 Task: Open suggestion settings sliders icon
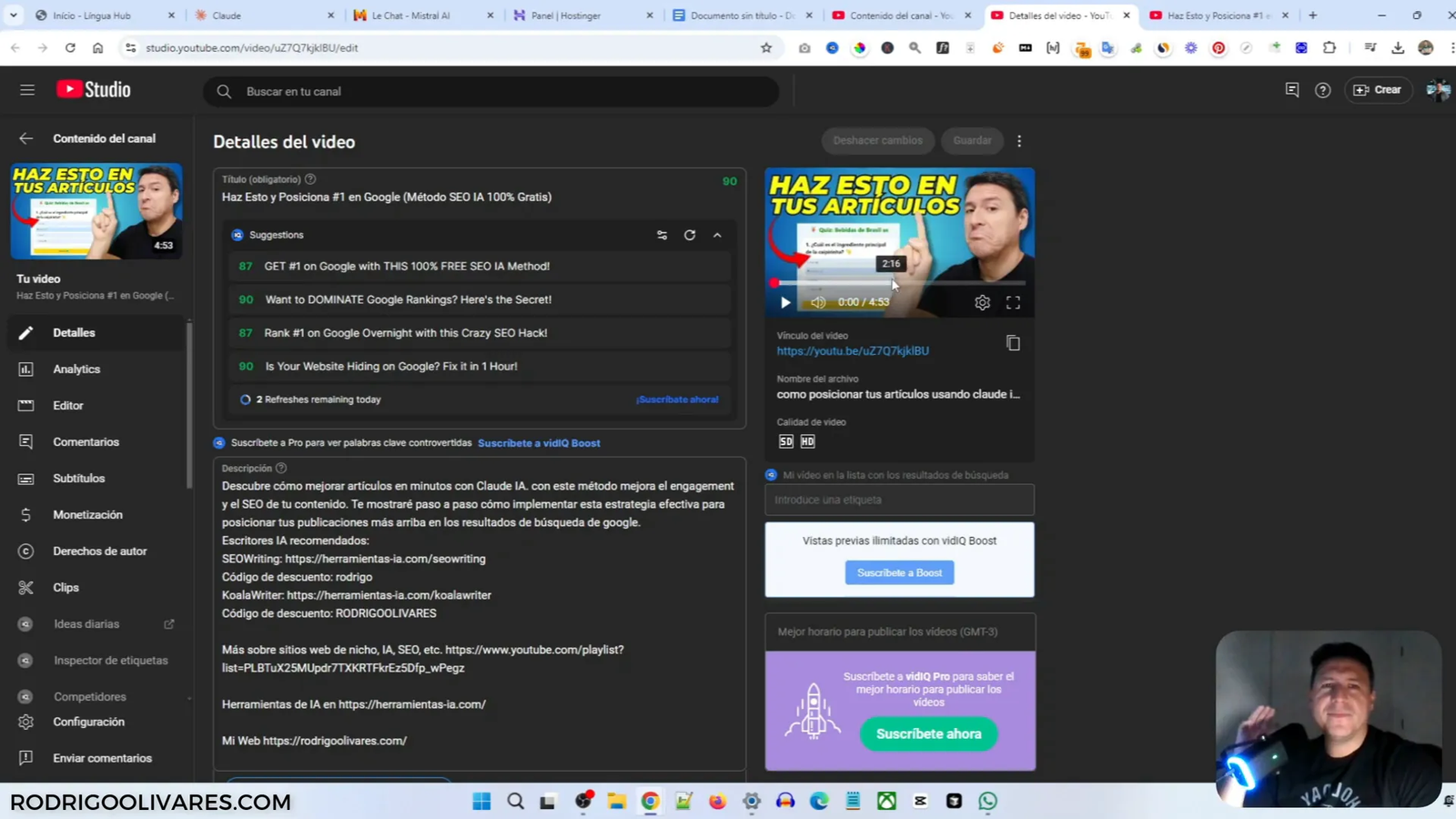(662, 235)
